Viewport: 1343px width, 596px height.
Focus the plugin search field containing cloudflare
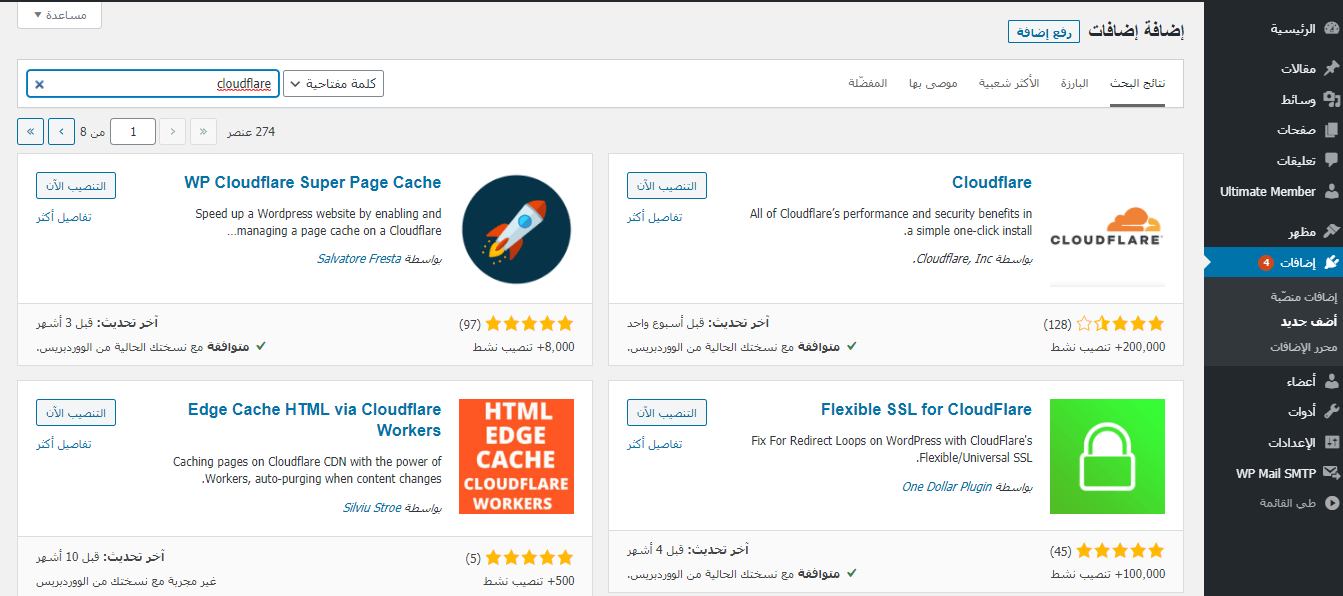[x=153, y=84]
